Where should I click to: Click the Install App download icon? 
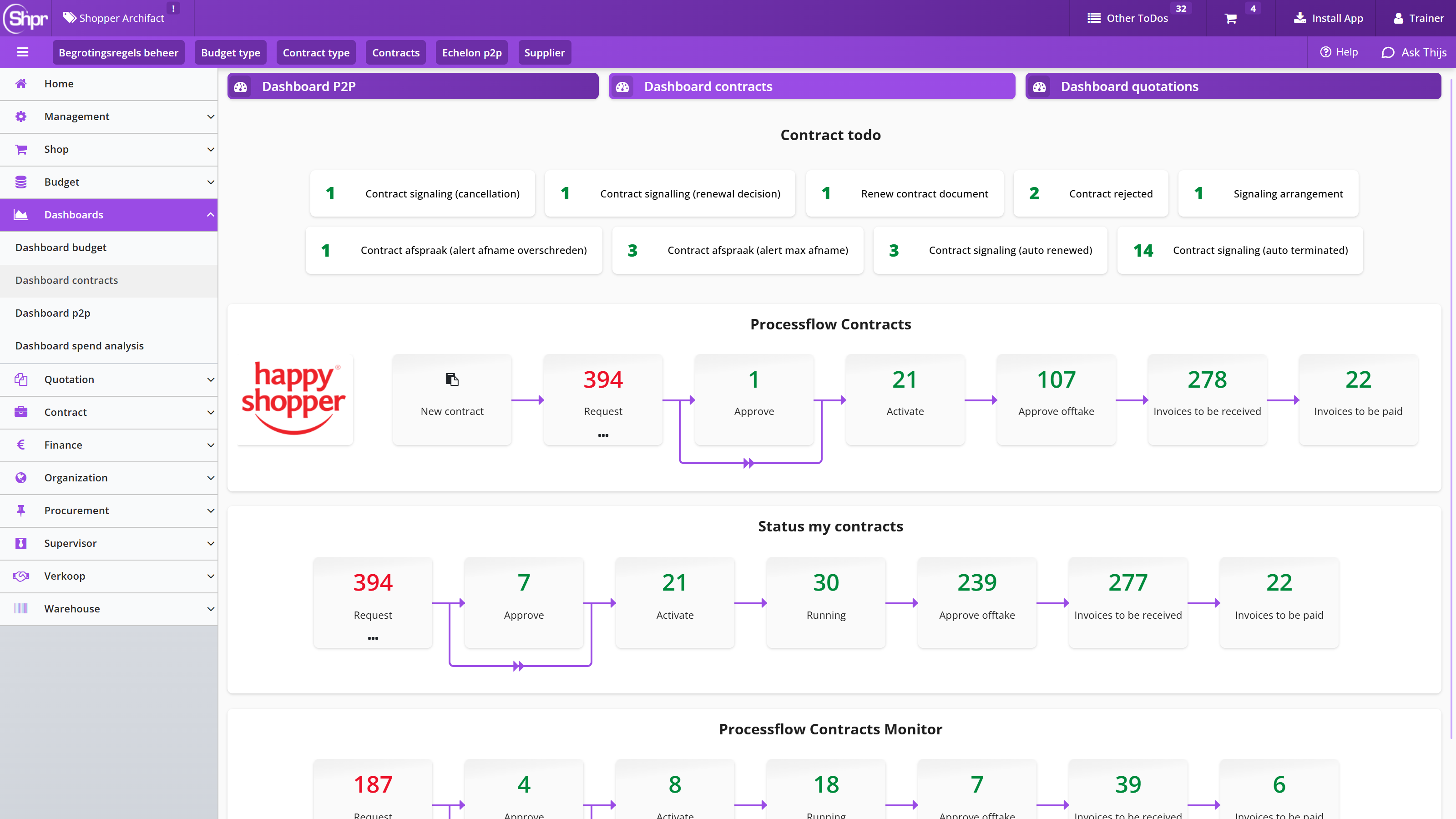pos(1300,18)
